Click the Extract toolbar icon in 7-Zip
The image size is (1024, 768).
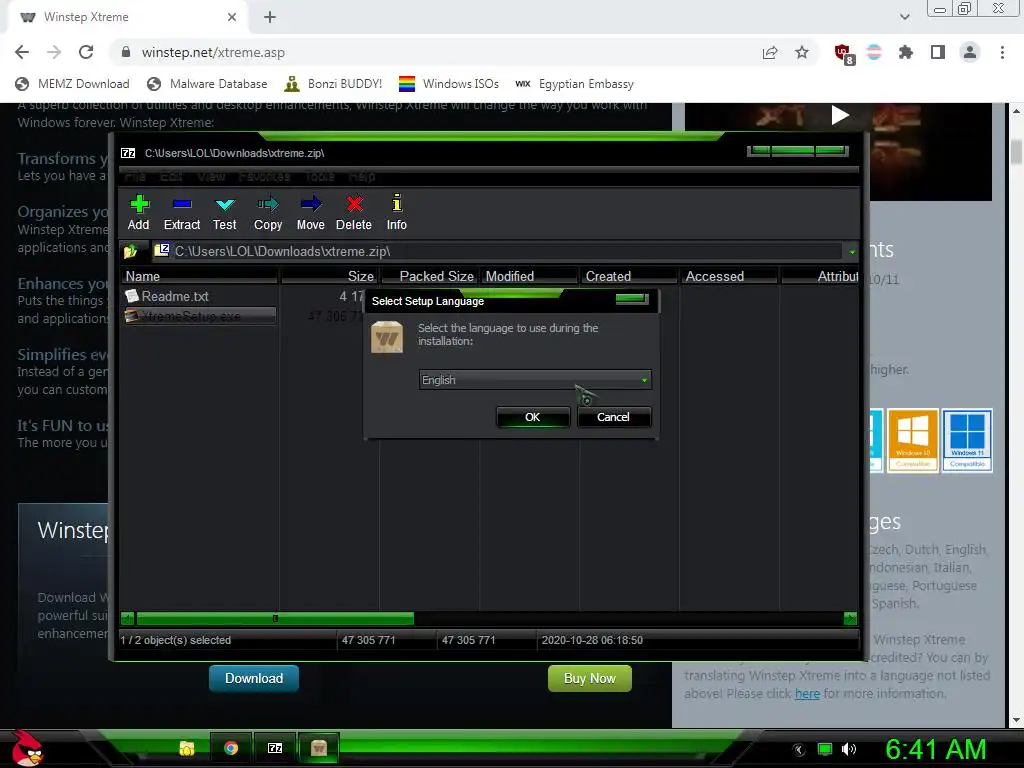pos(182,204)
